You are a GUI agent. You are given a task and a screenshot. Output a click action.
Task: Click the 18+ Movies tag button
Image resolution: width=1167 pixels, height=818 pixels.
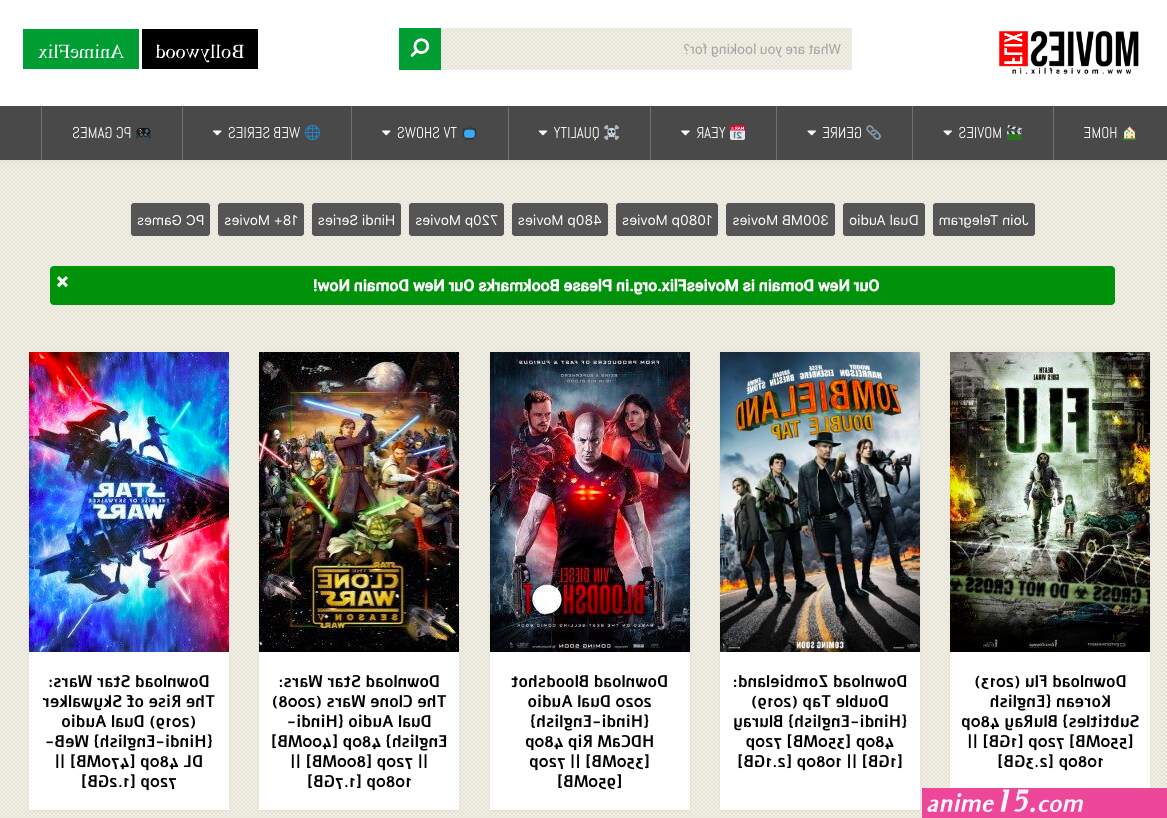click(260, 220)
